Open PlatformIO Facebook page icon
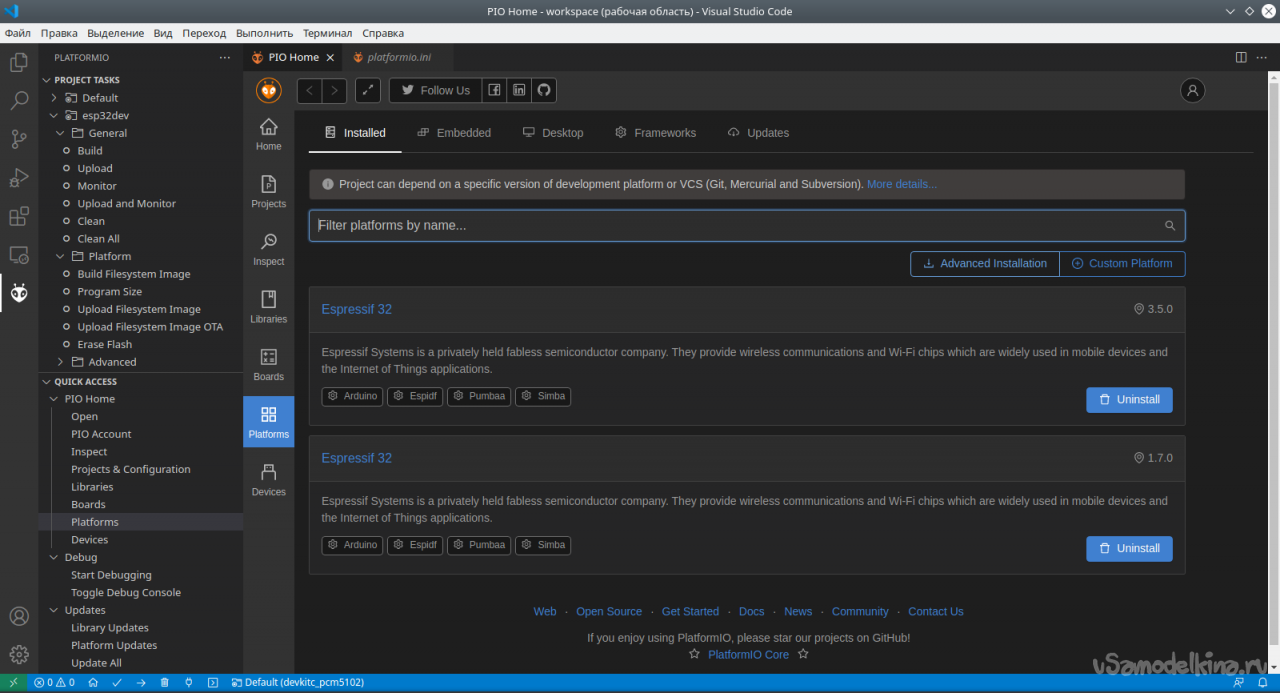The height and width of the screenshot is (693, 1280). pyautogui.click(x=494, y=90)
